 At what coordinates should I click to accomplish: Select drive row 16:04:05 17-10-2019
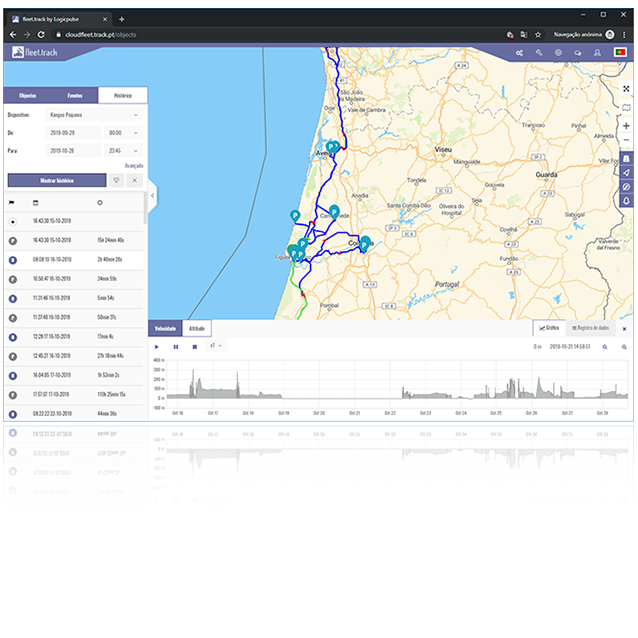click(74, 375)
